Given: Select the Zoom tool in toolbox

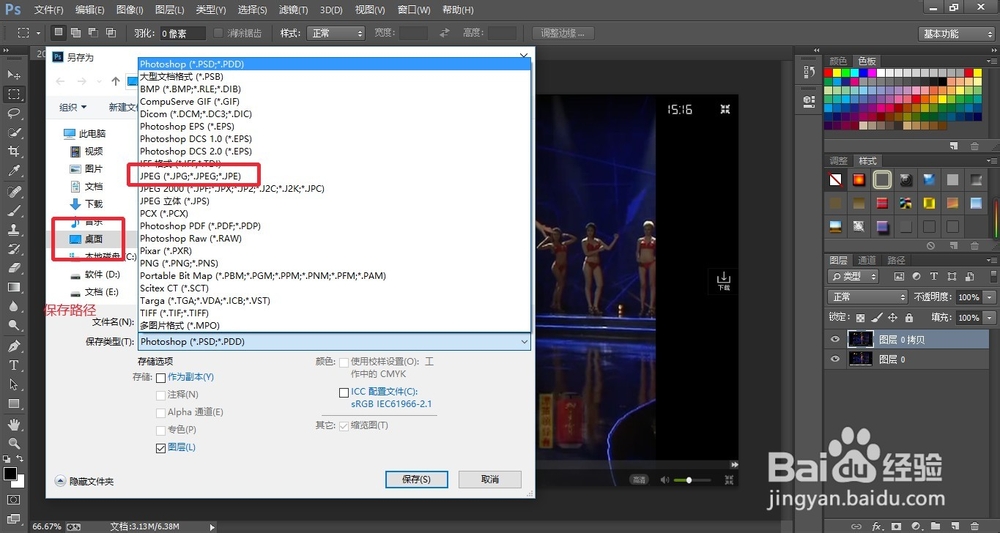Looking at the screenshot, I should (x=13, y=443).
